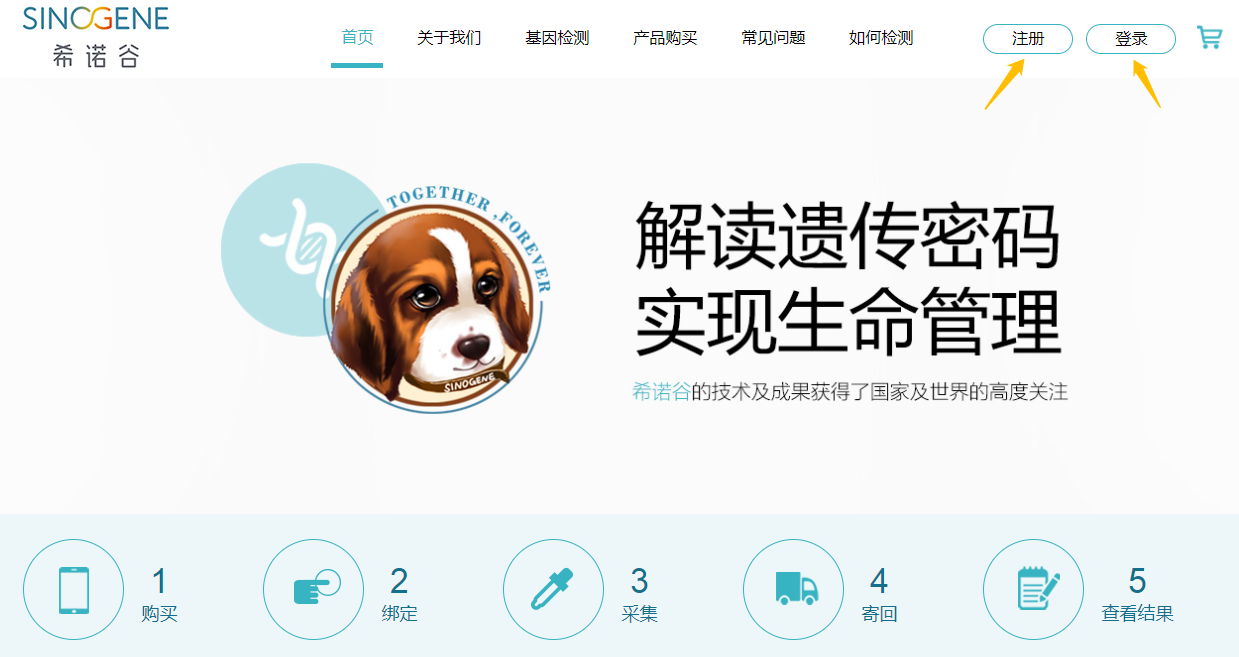This screenshot has height=657, width=1239.
Task: Click the 希诺谷 link in the subtitle
Action: tap(661, 392)
